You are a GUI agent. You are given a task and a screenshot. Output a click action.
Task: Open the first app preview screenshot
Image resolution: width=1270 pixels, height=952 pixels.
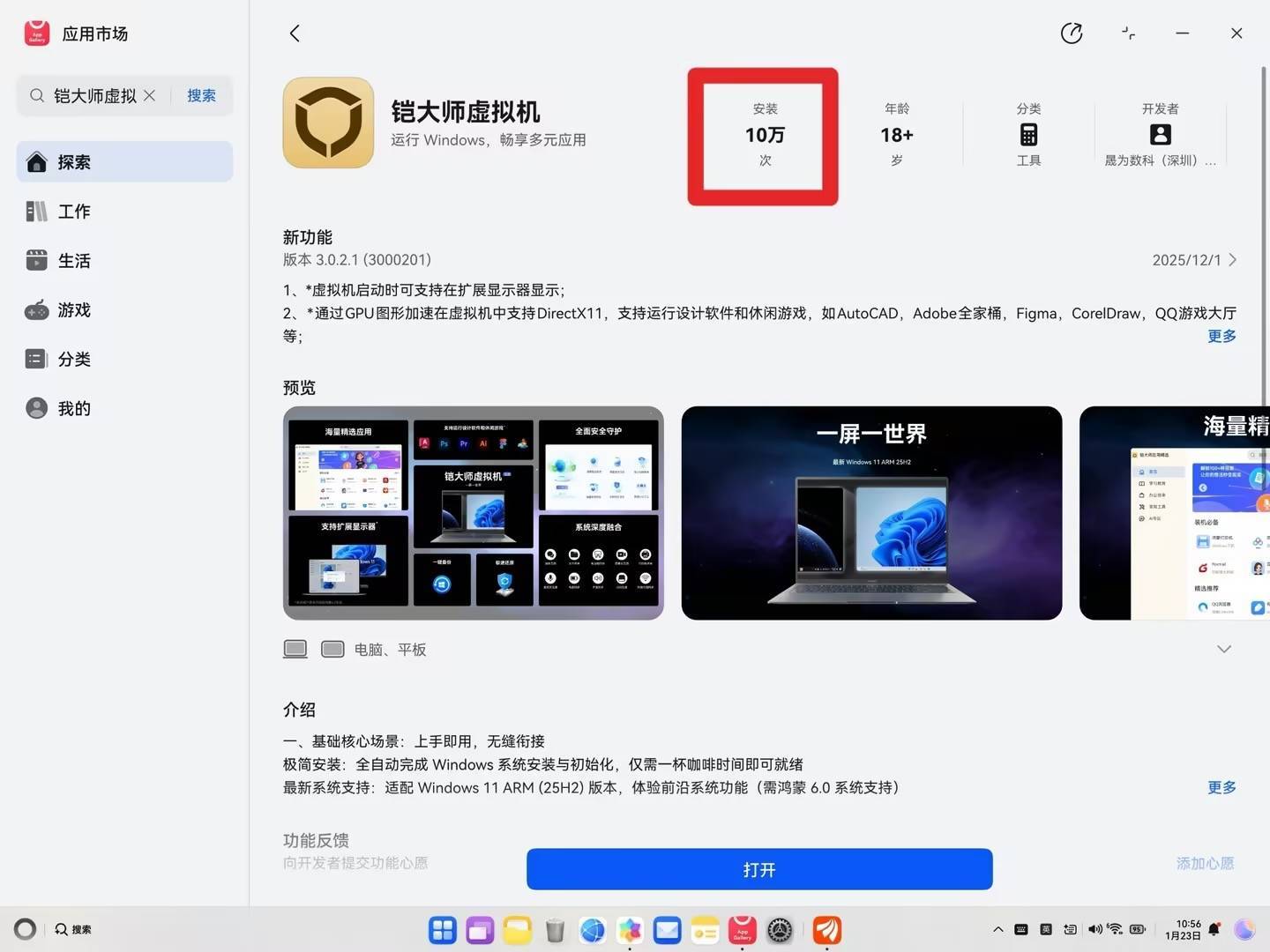click(473, 512)
